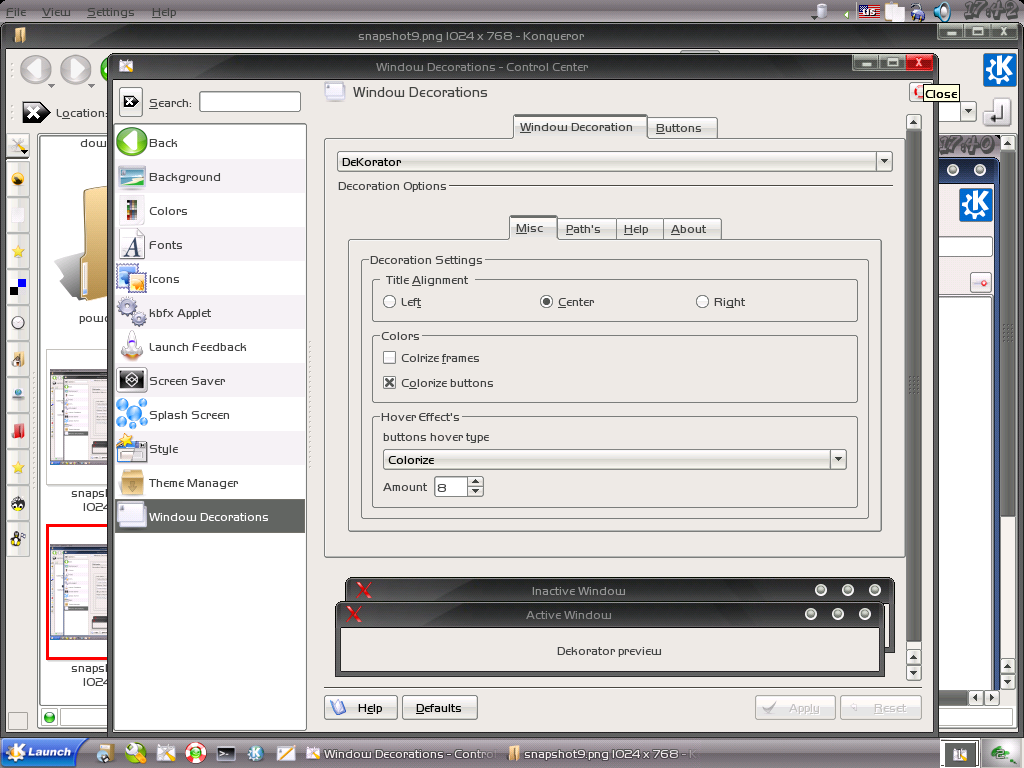Switch to the Window Decoration tab
1024x768 pixels.
coord(580,127)
